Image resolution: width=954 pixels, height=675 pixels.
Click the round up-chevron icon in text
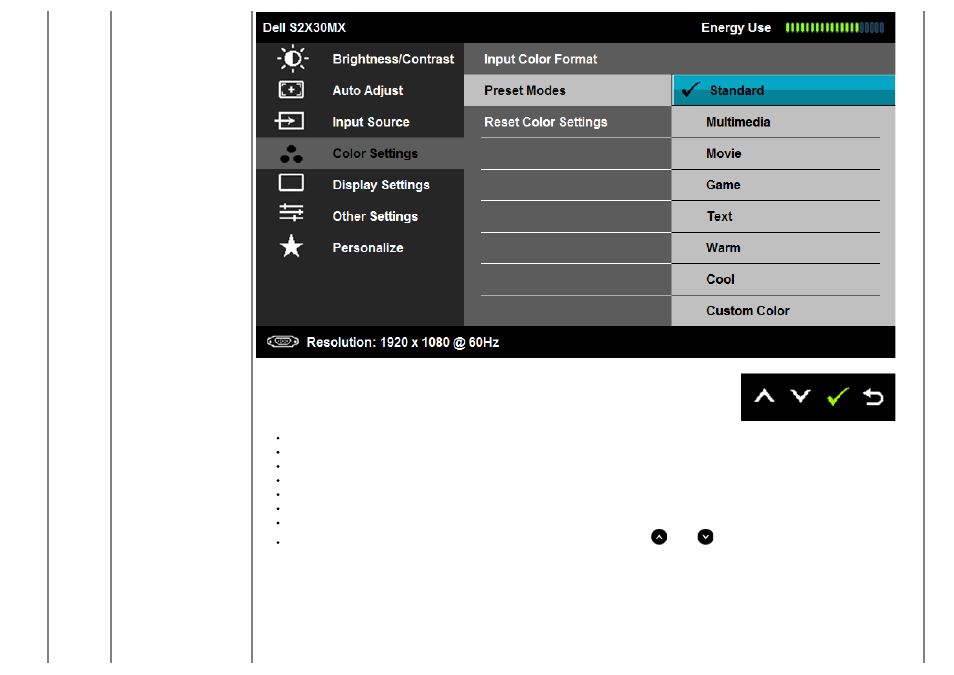point(659,537)
